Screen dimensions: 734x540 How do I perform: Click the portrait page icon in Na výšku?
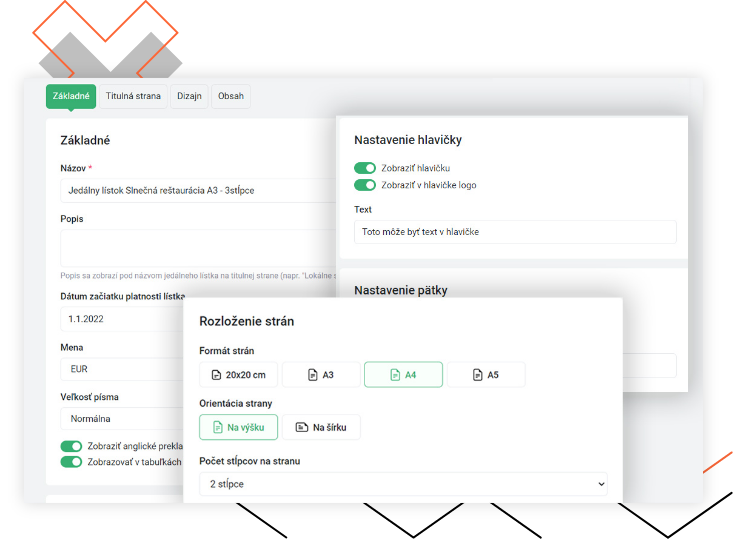(218, 427)
